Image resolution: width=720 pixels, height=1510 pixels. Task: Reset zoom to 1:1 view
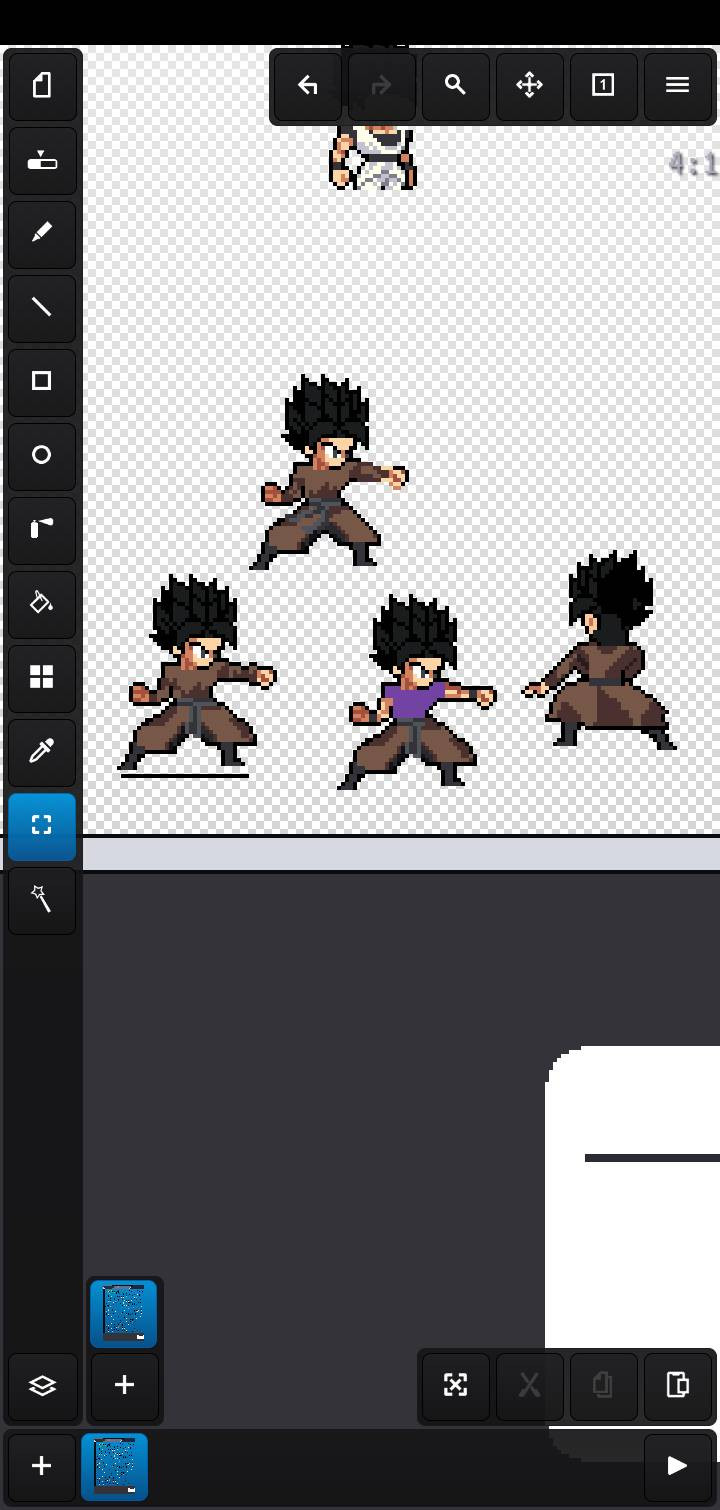click(604, 86)
